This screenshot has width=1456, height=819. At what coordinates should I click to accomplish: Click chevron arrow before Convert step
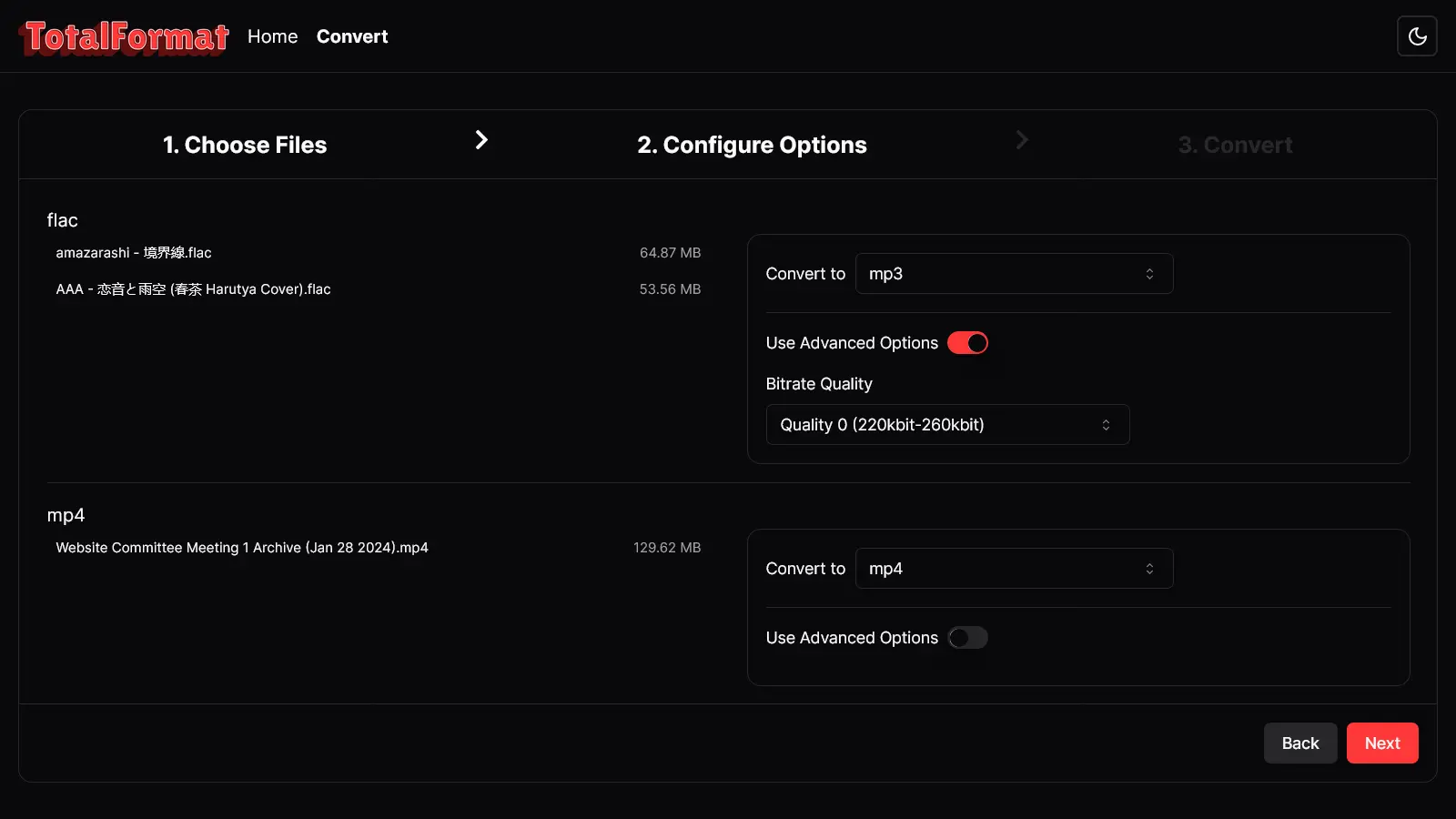[1022, 140]
